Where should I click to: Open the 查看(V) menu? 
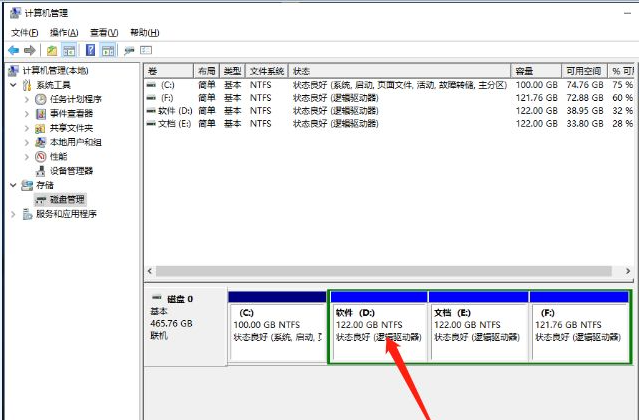click(x=104, y=33)
